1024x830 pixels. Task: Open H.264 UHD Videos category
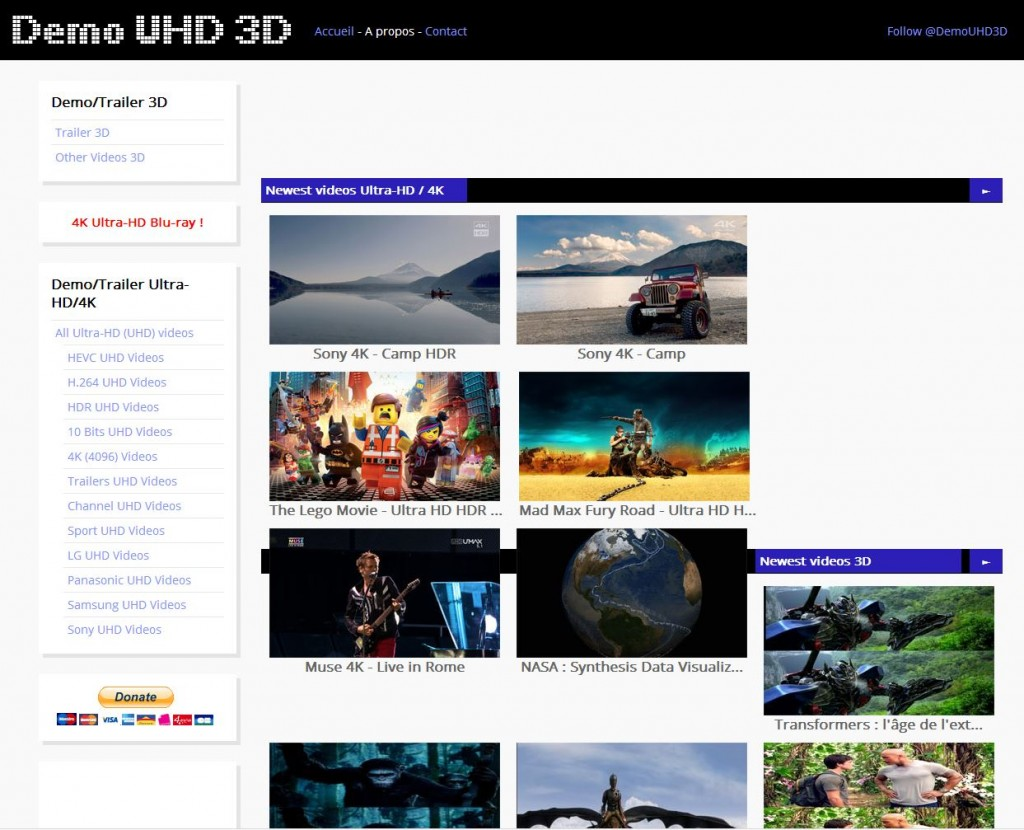(117, 383)
